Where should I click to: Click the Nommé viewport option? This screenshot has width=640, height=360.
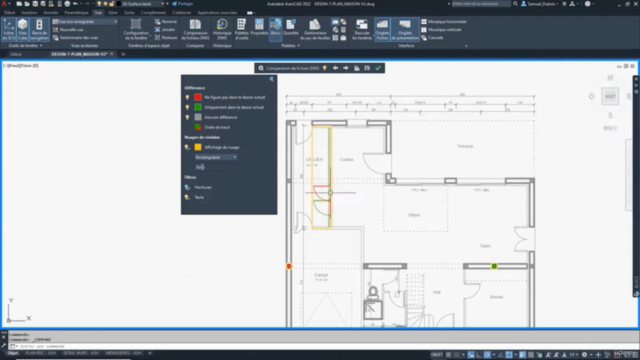[166, 22]
